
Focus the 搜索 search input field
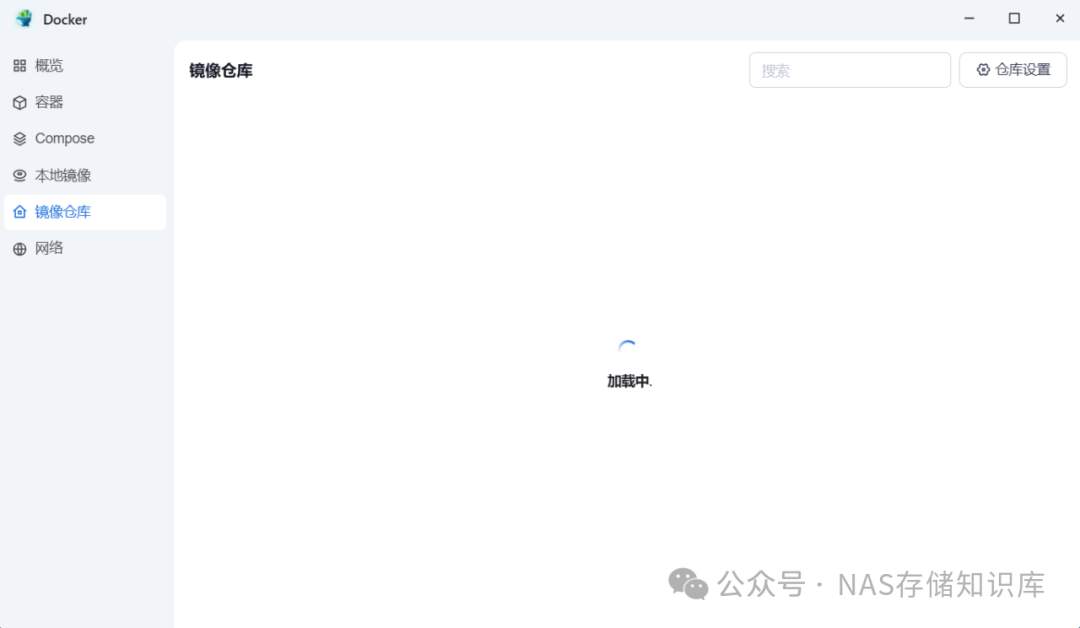[849, 70]
